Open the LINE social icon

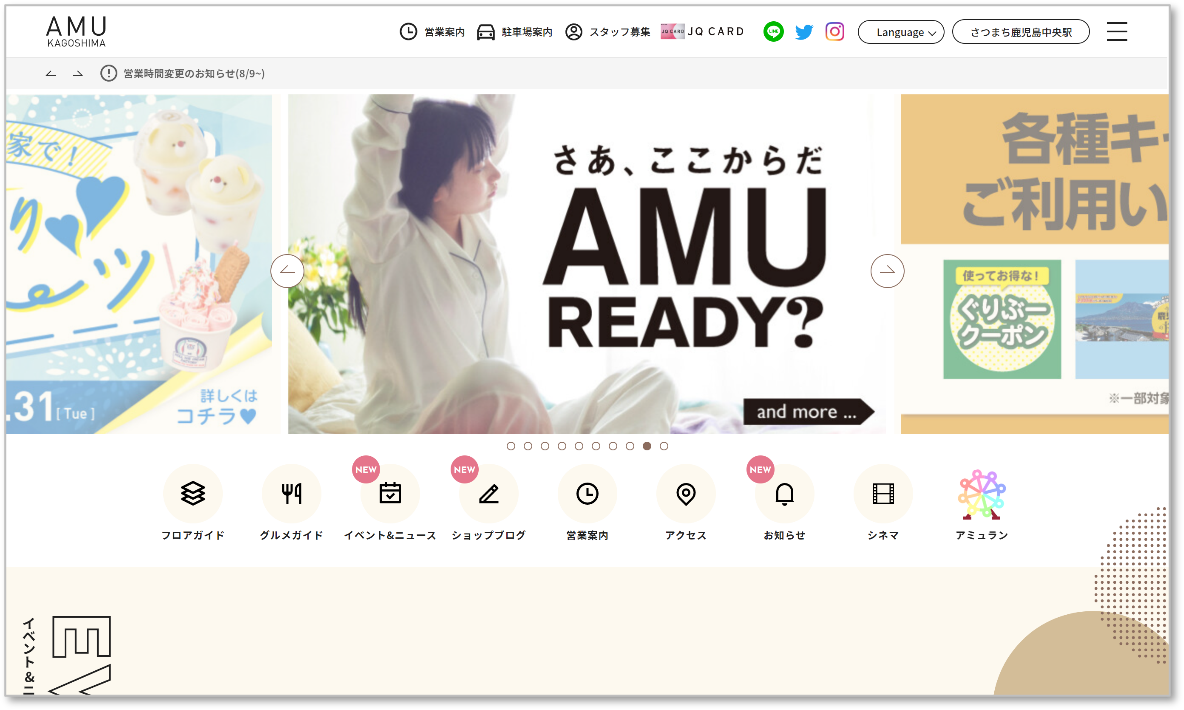[773, 32]
